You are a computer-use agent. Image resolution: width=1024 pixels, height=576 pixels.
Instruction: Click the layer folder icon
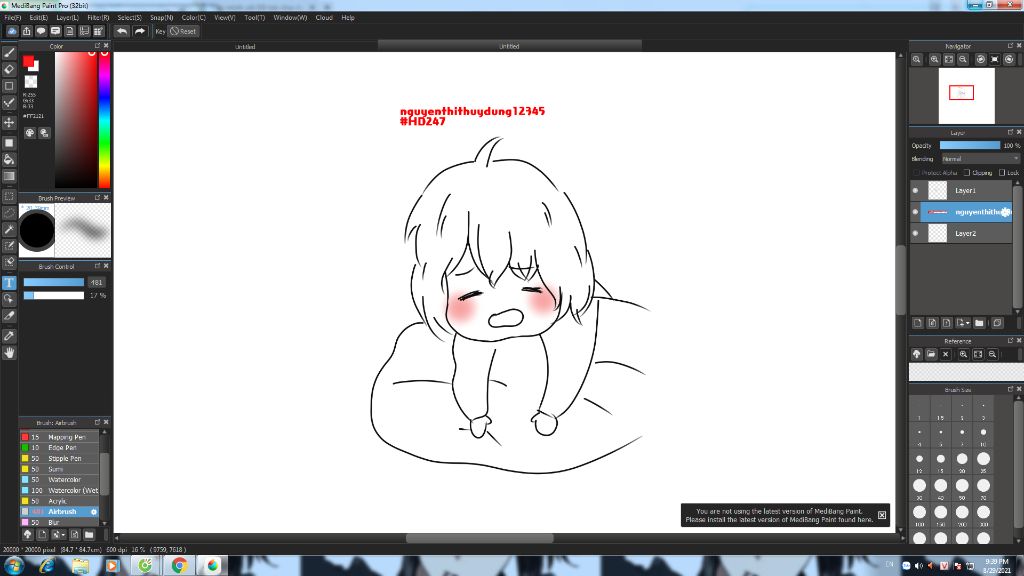pos(979,323)
